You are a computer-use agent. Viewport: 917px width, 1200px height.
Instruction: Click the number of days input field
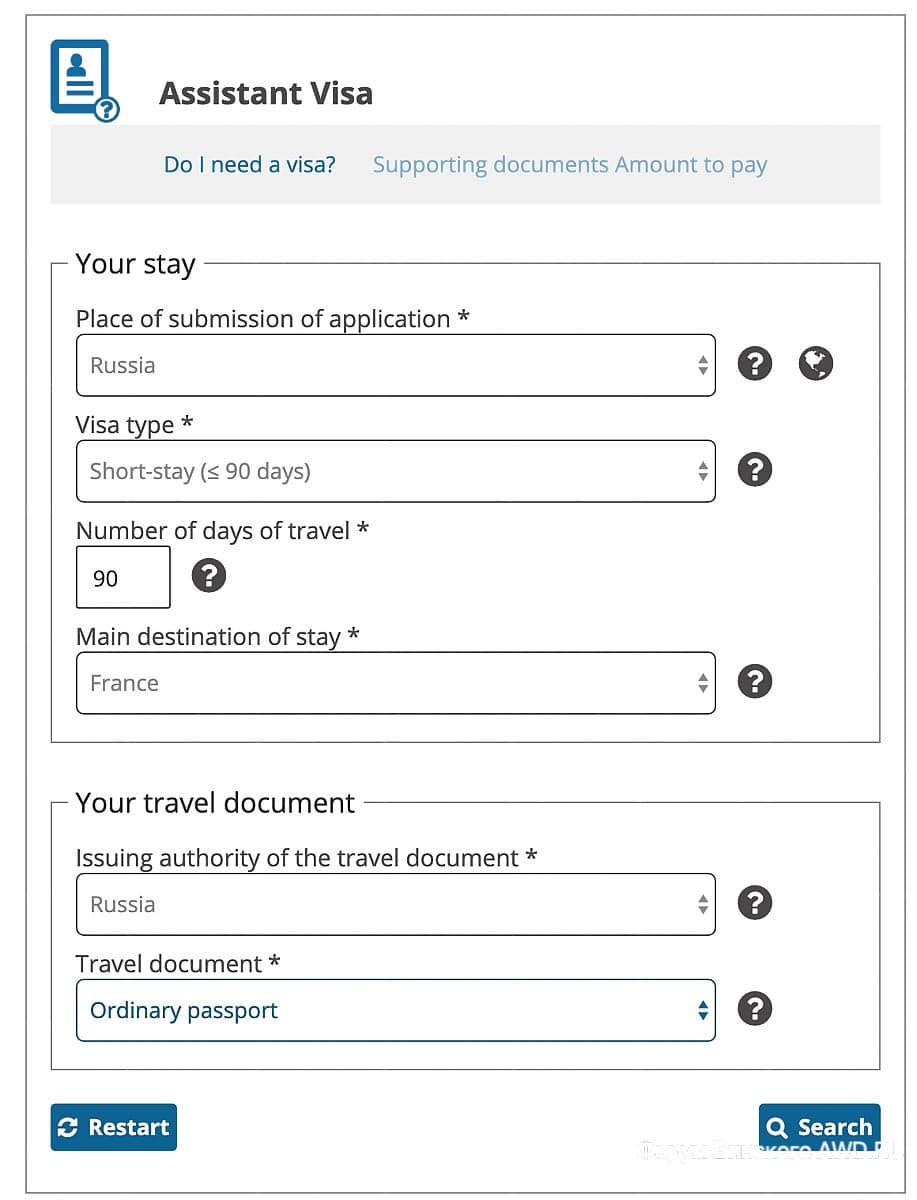(123, 577)
